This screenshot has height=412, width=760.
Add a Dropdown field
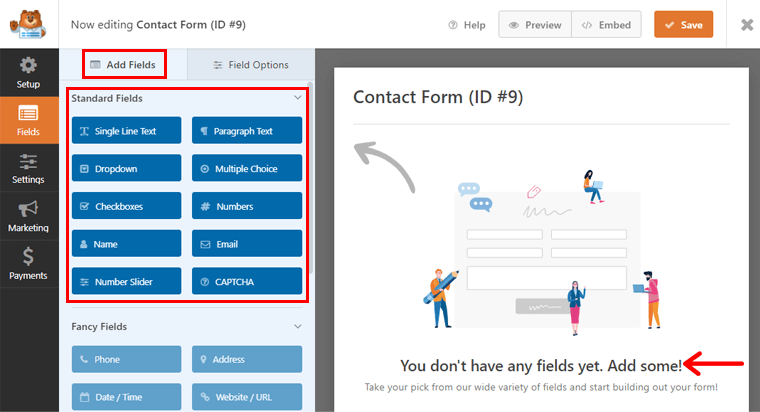126,169
